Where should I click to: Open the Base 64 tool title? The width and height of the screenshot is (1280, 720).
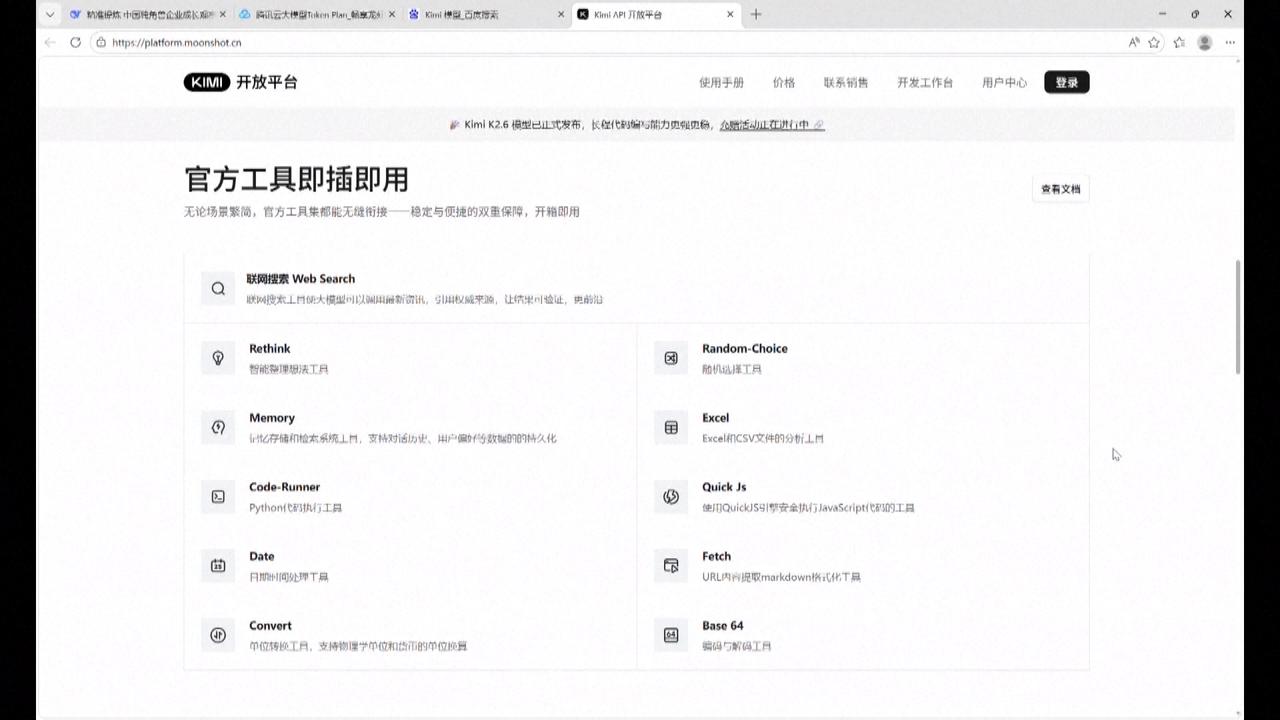(723, 626)
